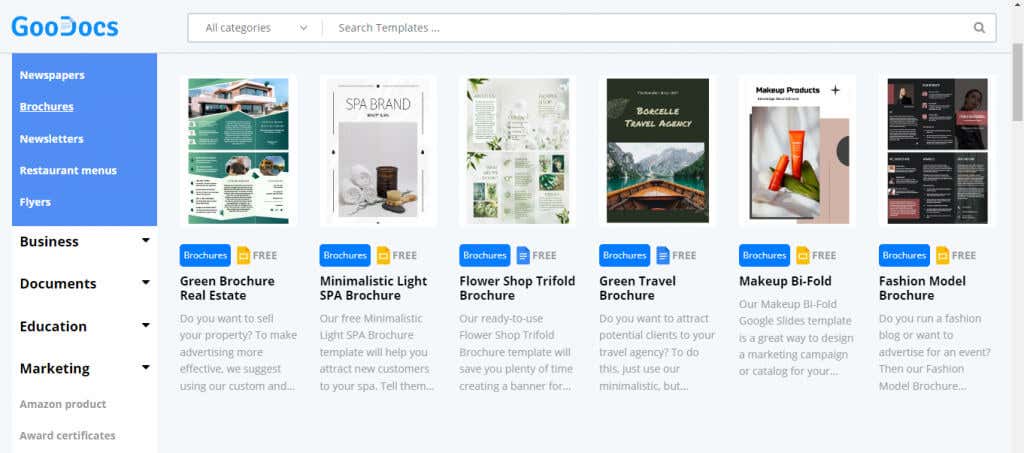
Task: Click the Brochures tag under Makeup Bi-Fold
Action: pyautogui.click(x=764, y=255)
